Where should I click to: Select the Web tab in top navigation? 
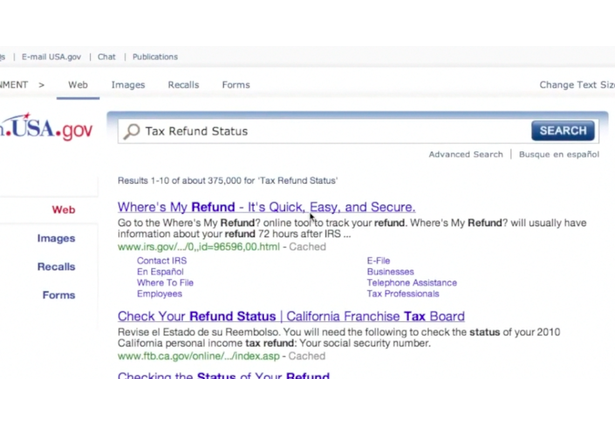(x=78, y=85)
